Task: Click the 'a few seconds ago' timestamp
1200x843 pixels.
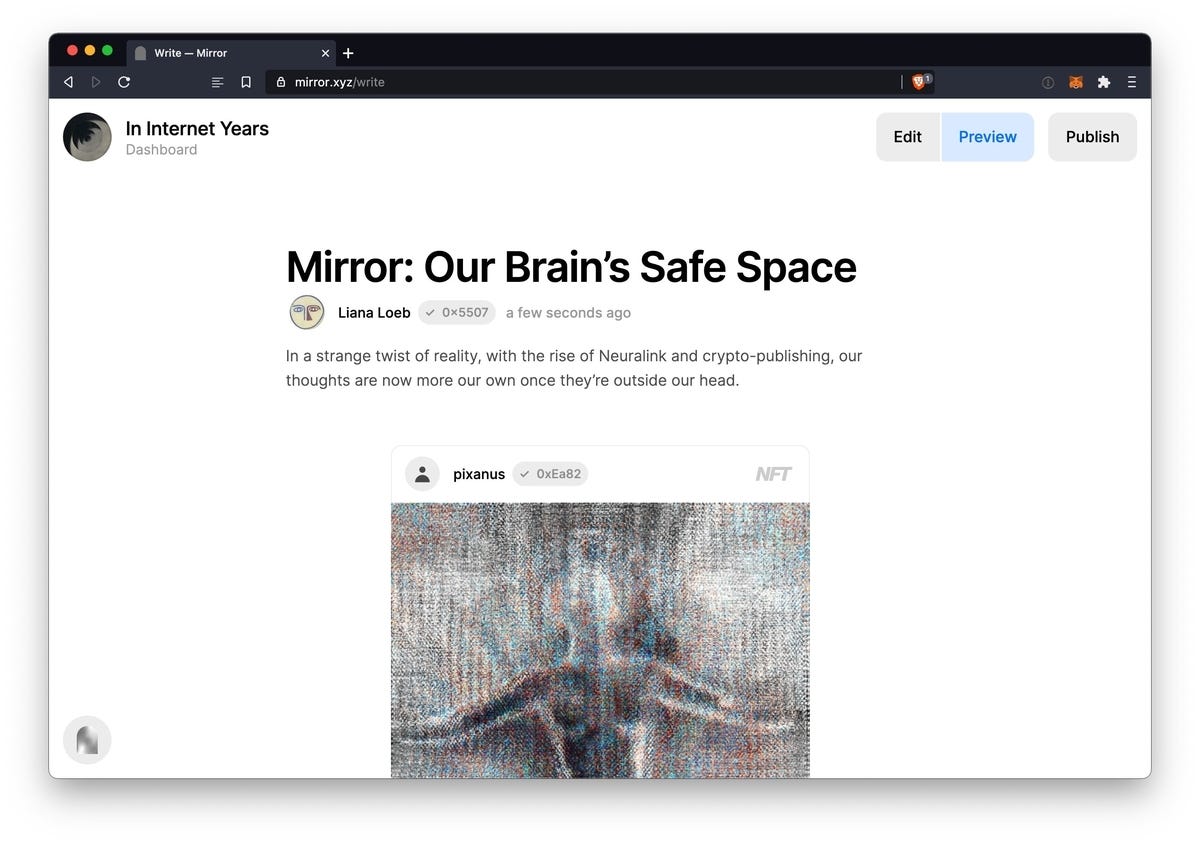Action: 568,313
